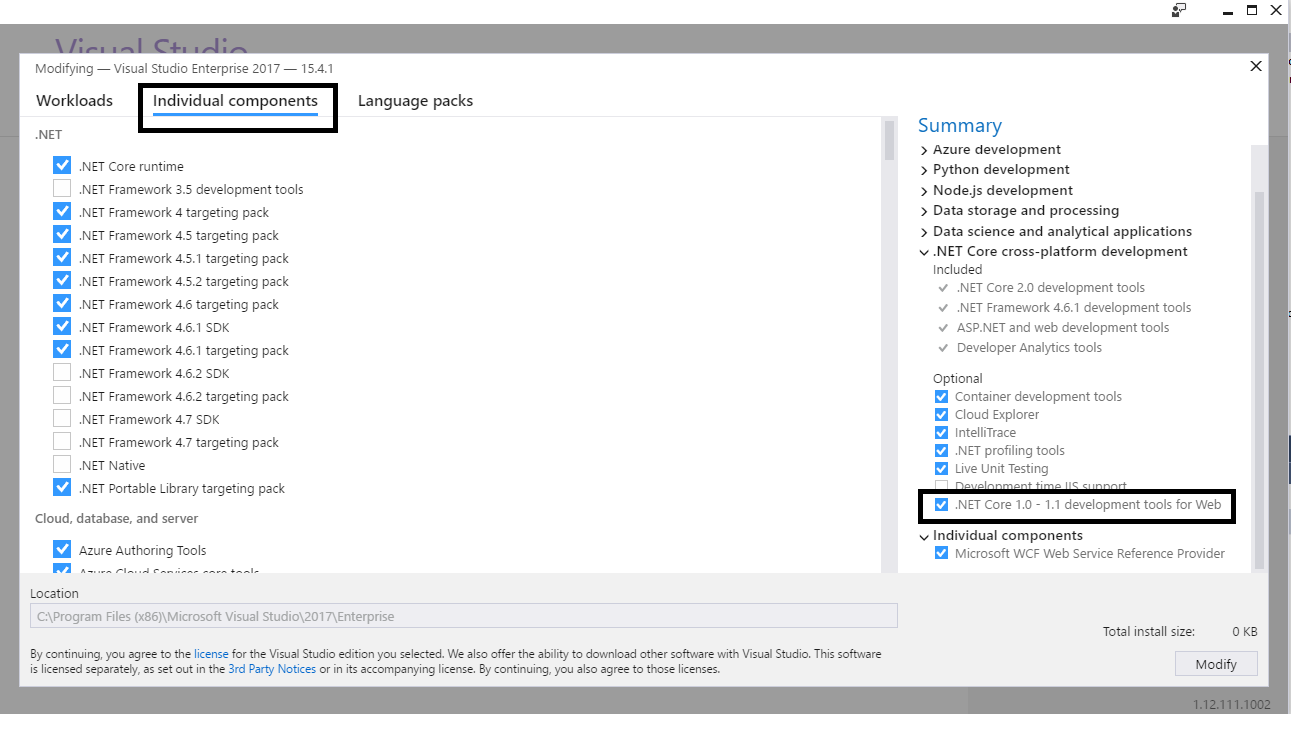This screenshot has width=1292, height=732.
Task: Uncheck Microsoft WCF Web Service Reference Provider
Action: [941, 554]
